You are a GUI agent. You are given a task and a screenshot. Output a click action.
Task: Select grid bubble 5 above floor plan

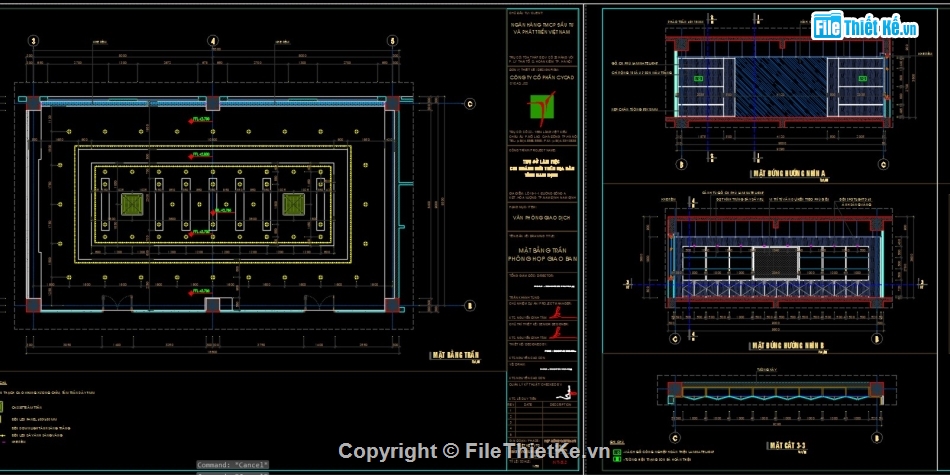click(392, 41)
